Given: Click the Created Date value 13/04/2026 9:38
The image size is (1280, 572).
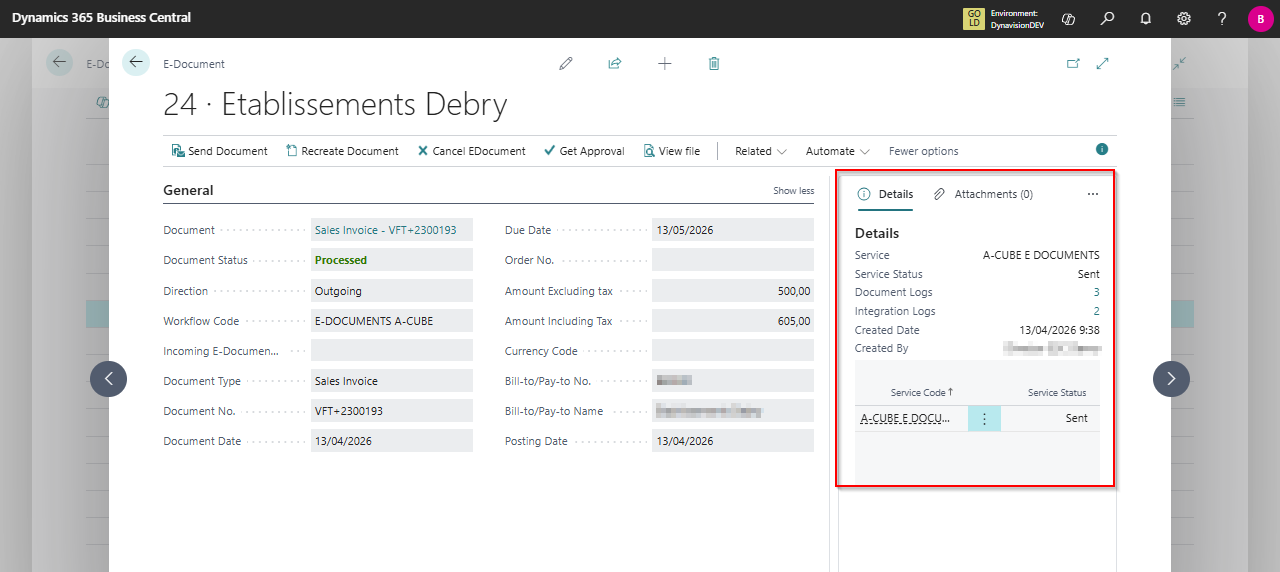Looking at the screenshot, I should [x=1059, y=330].
